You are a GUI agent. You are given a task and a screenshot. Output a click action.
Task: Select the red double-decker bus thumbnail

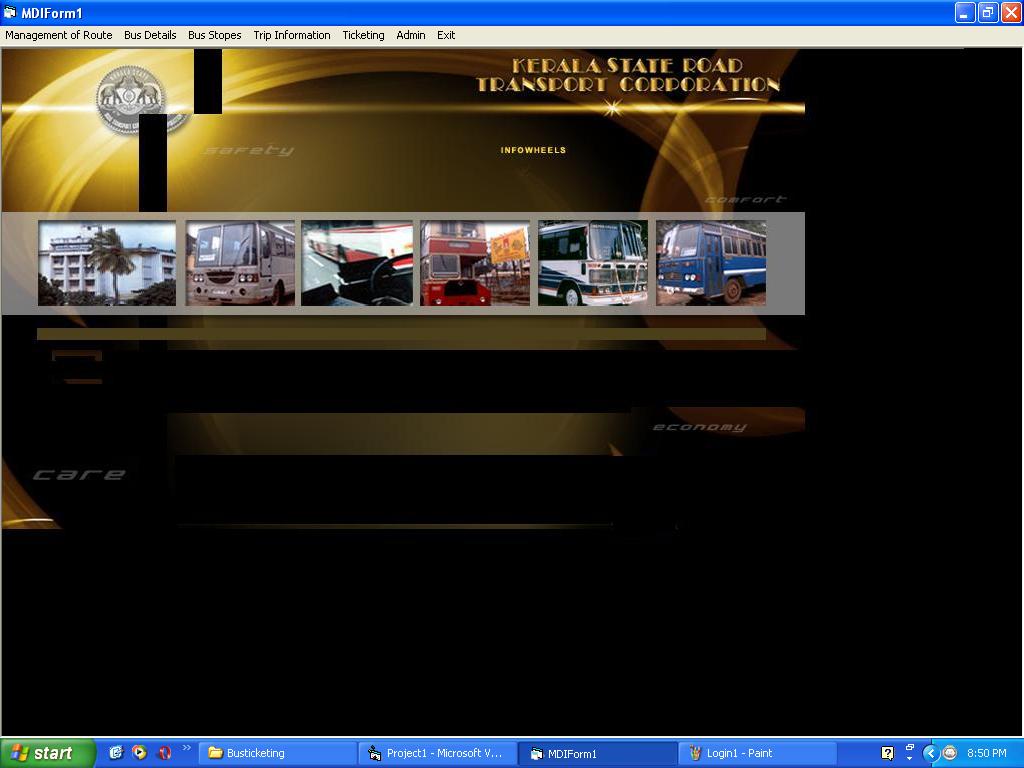tap(475, 263)
